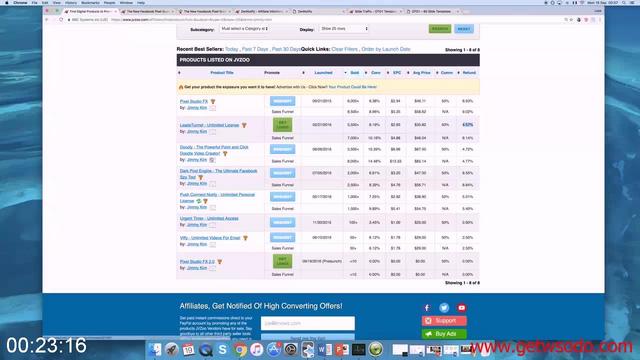Image resolution: width=640 pixels, height=360 pixels.
Task: Open Google Chrome from the Dock
Action: click(x=240, y=349)
